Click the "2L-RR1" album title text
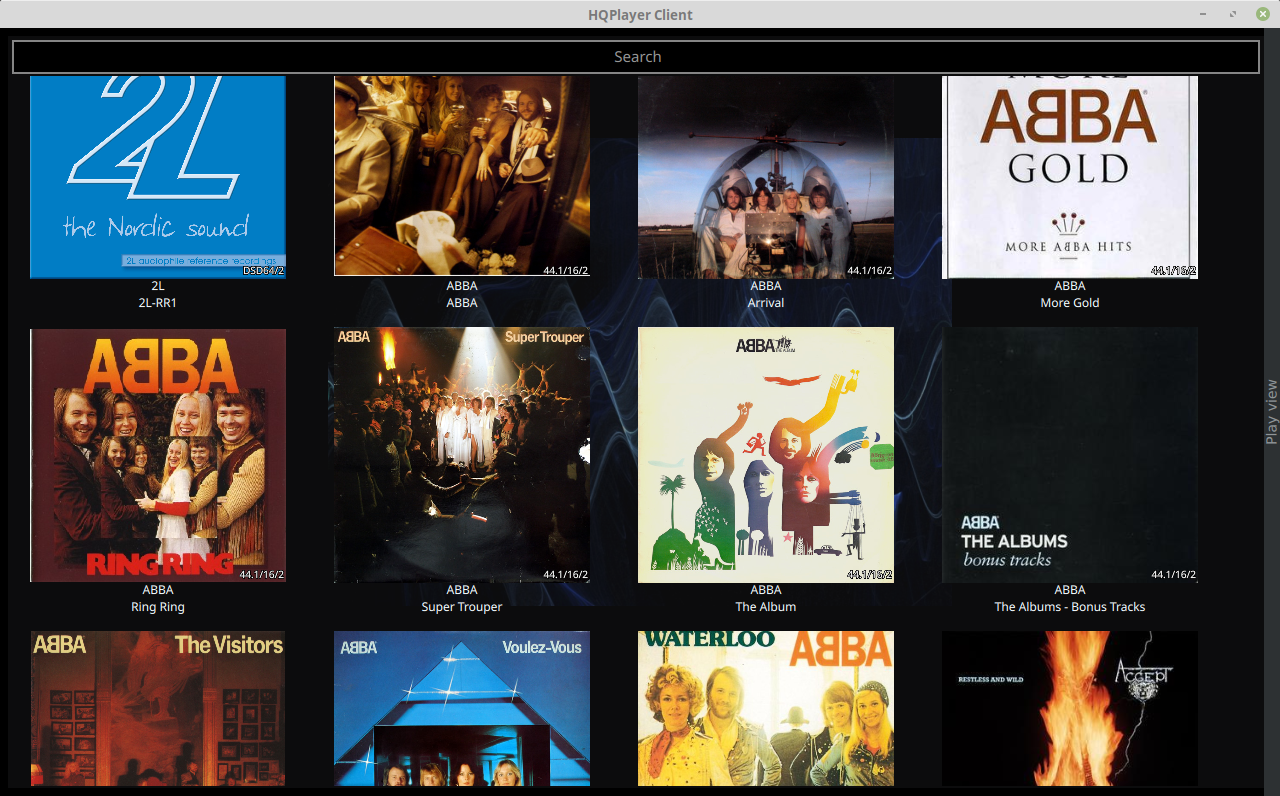 (x=158, y=303)
